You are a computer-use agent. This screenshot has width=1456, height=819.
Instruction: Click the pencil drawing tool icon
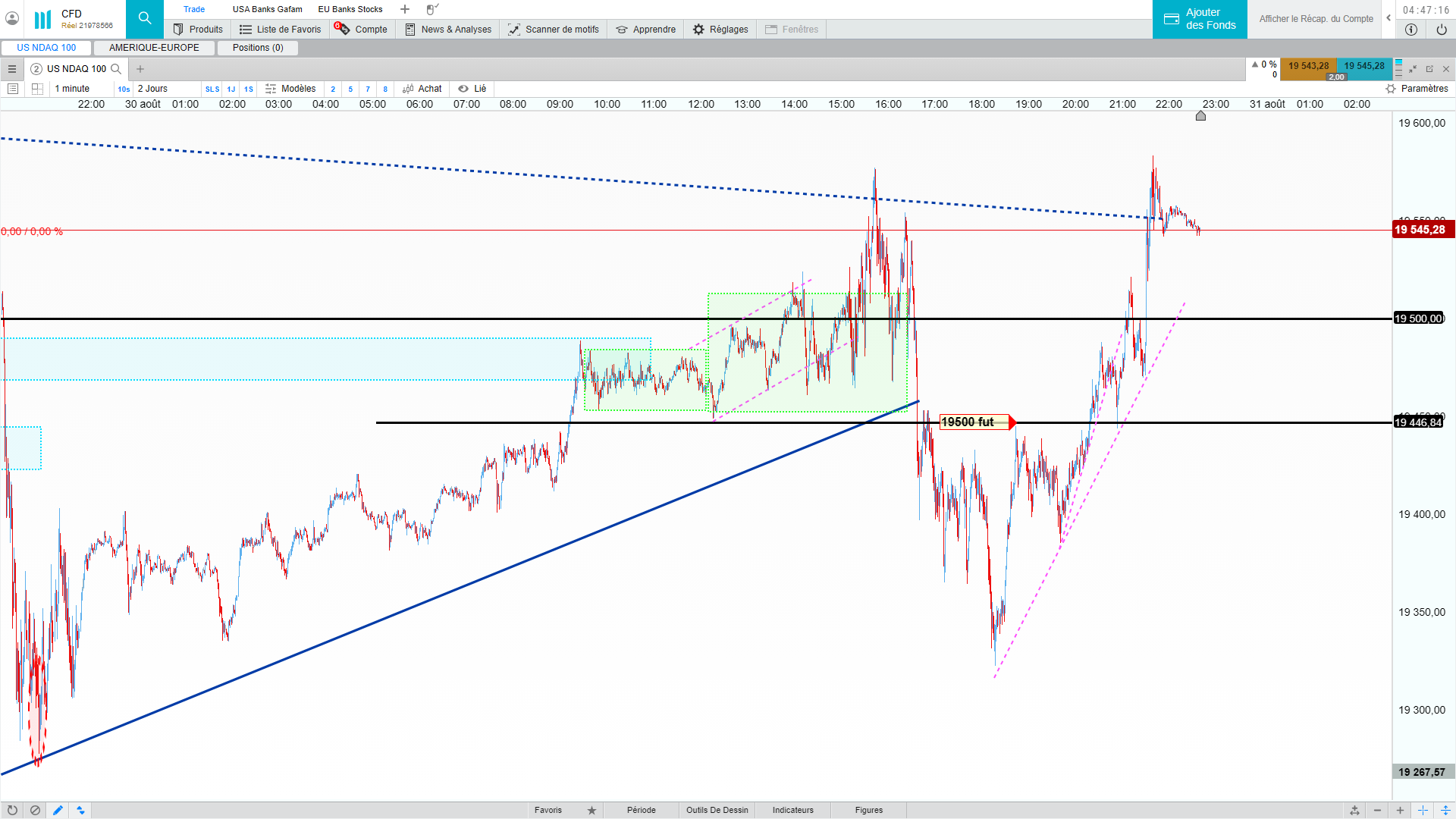point(58,810)
